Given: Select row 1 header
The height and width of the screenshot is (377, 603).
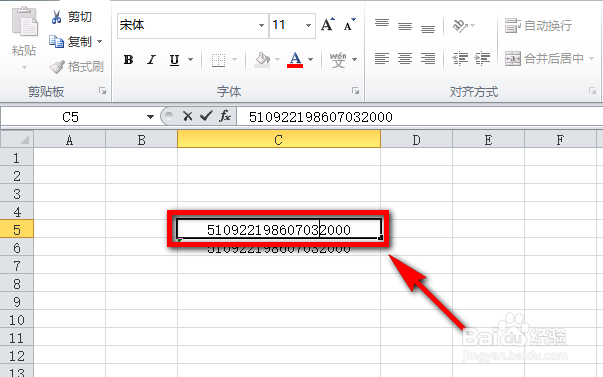Looking at the screenshot, I should pyautogui.click(x=17, y=158).
